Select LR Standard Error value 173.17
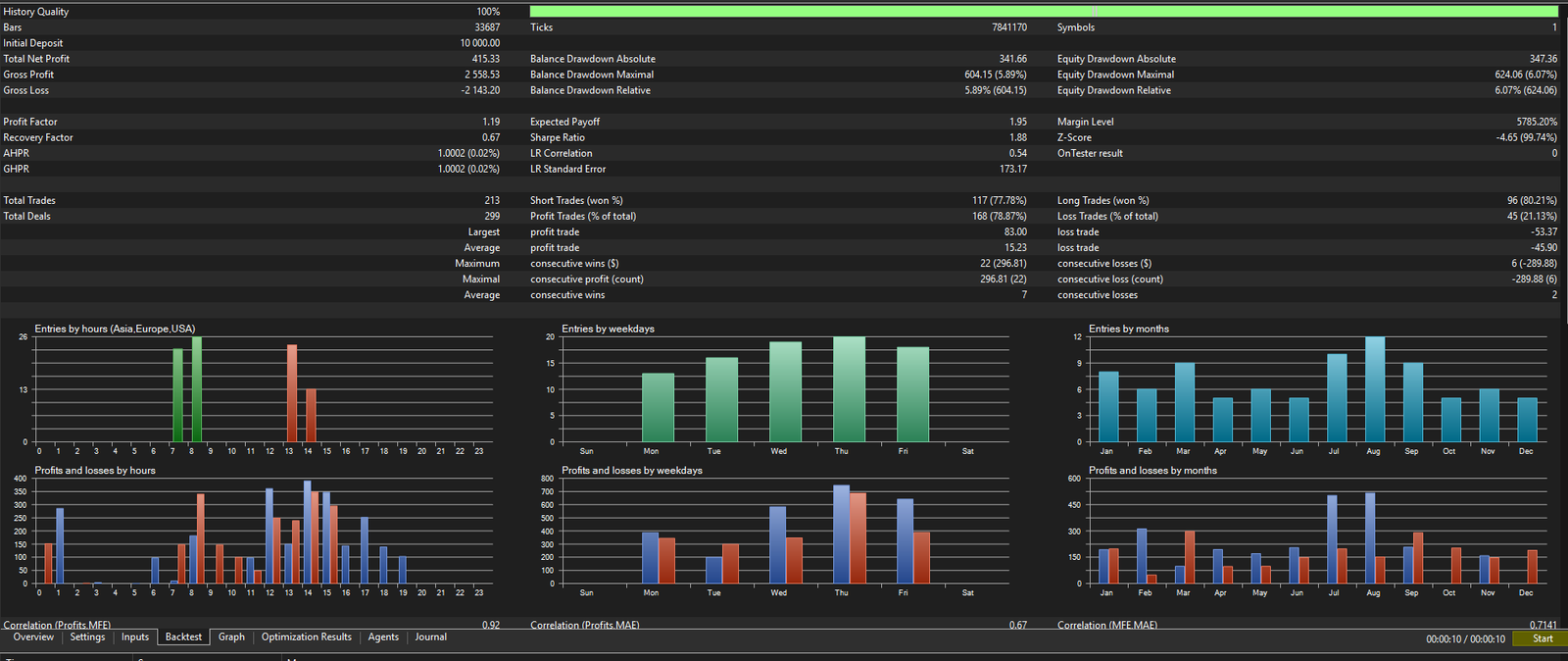 click(1013, 169)
